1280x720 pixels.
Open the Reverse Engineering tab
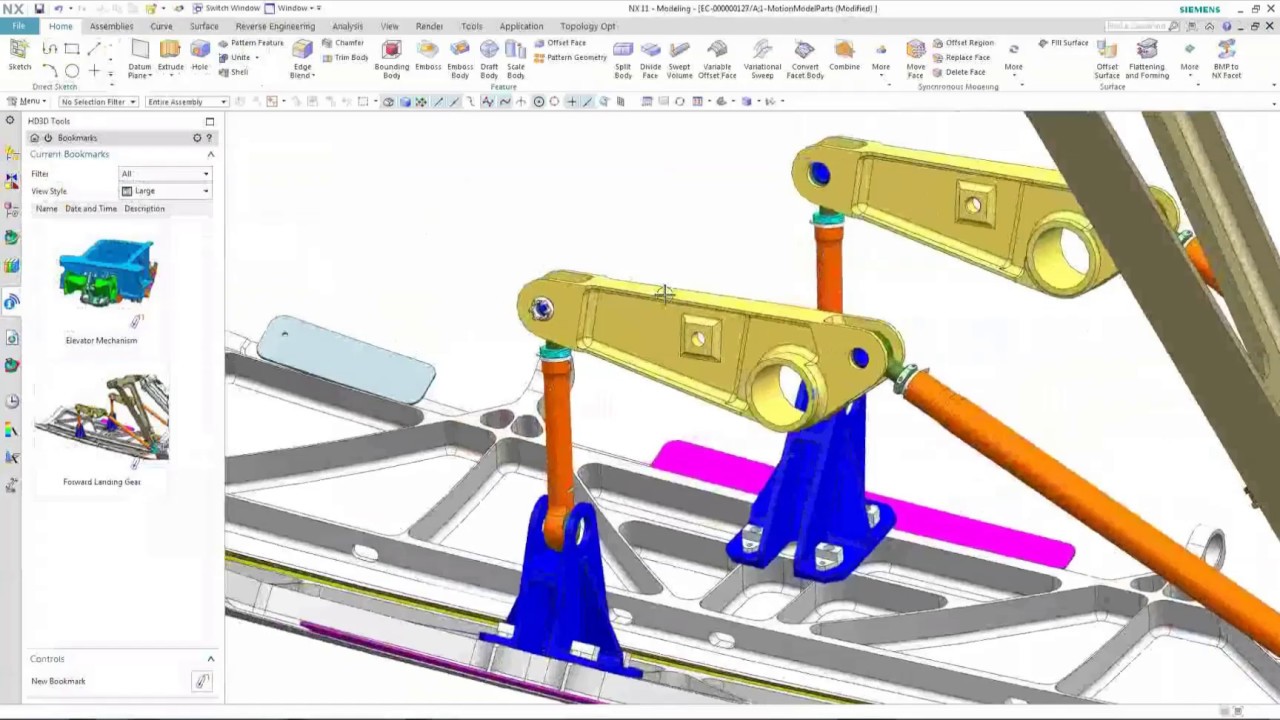pyautogui.click(x=275, y=26)
